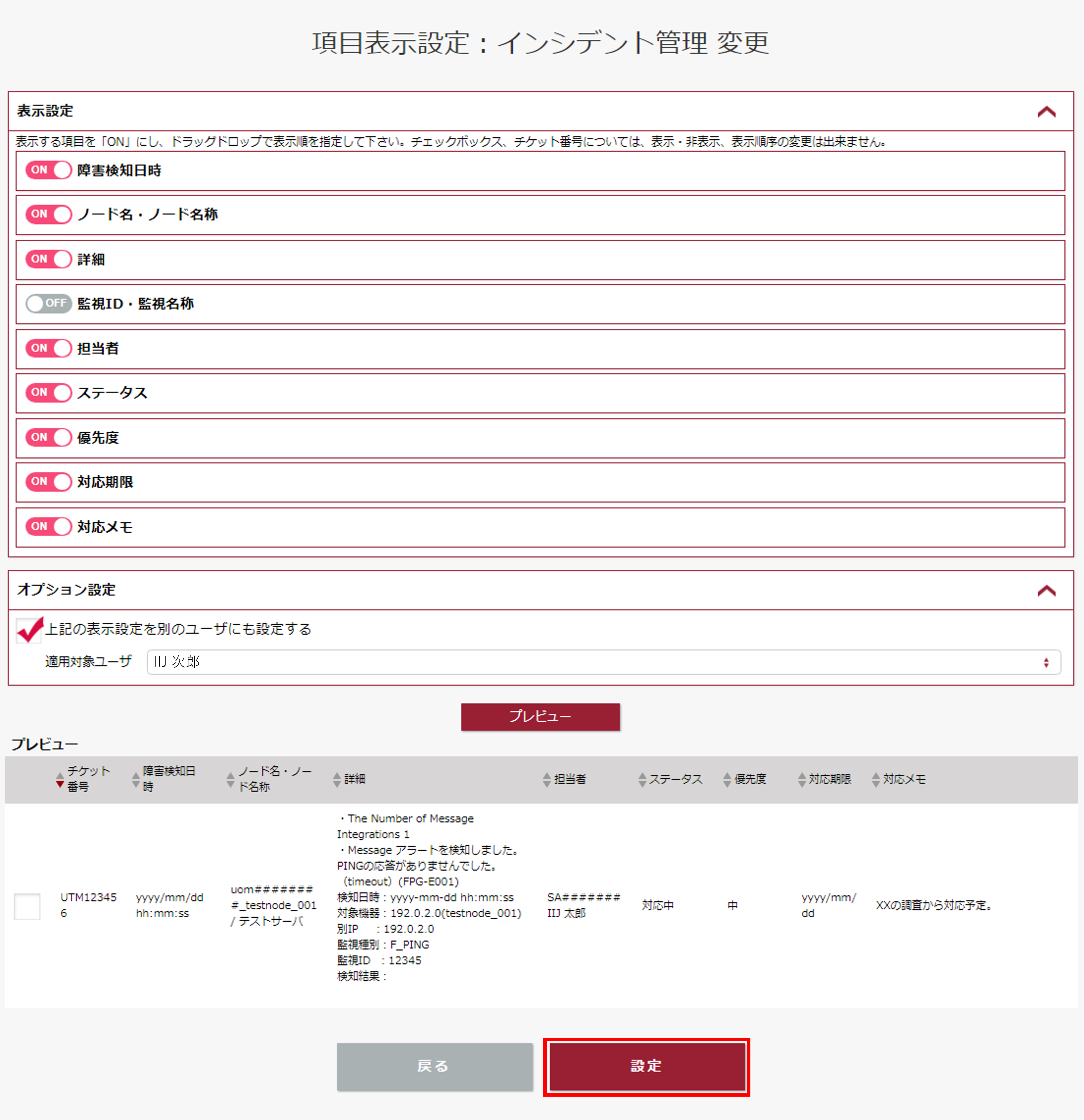
Task: Open the 適用対象ユーザ dropdown showing IIJ 次郎
Action: pos(604,662)
